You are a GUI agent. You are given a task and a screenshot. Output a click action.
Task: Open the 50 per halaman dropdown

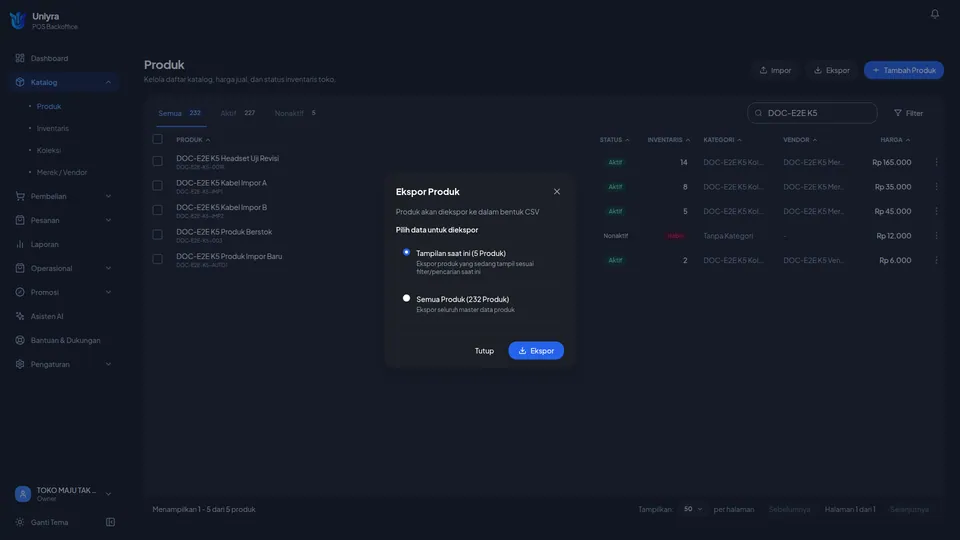coord(692,509)
